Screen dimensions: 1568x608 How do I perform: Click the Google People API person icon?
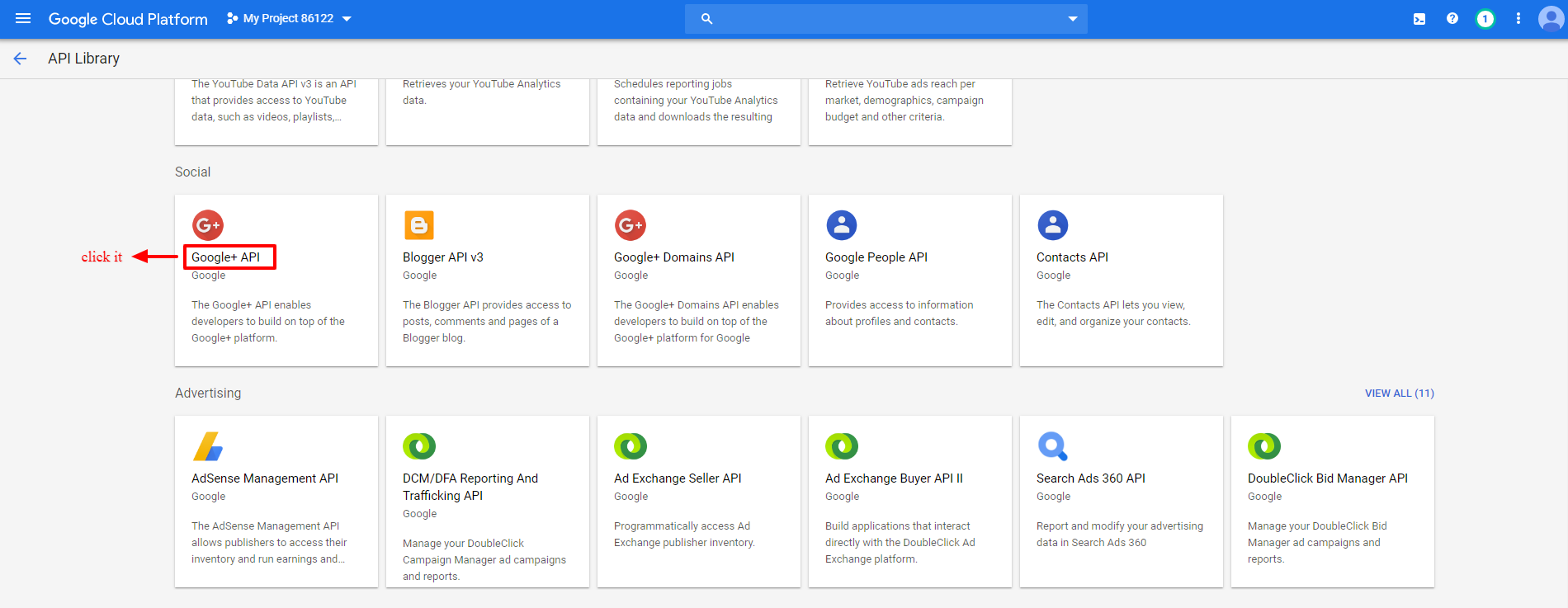pos(842,225)
